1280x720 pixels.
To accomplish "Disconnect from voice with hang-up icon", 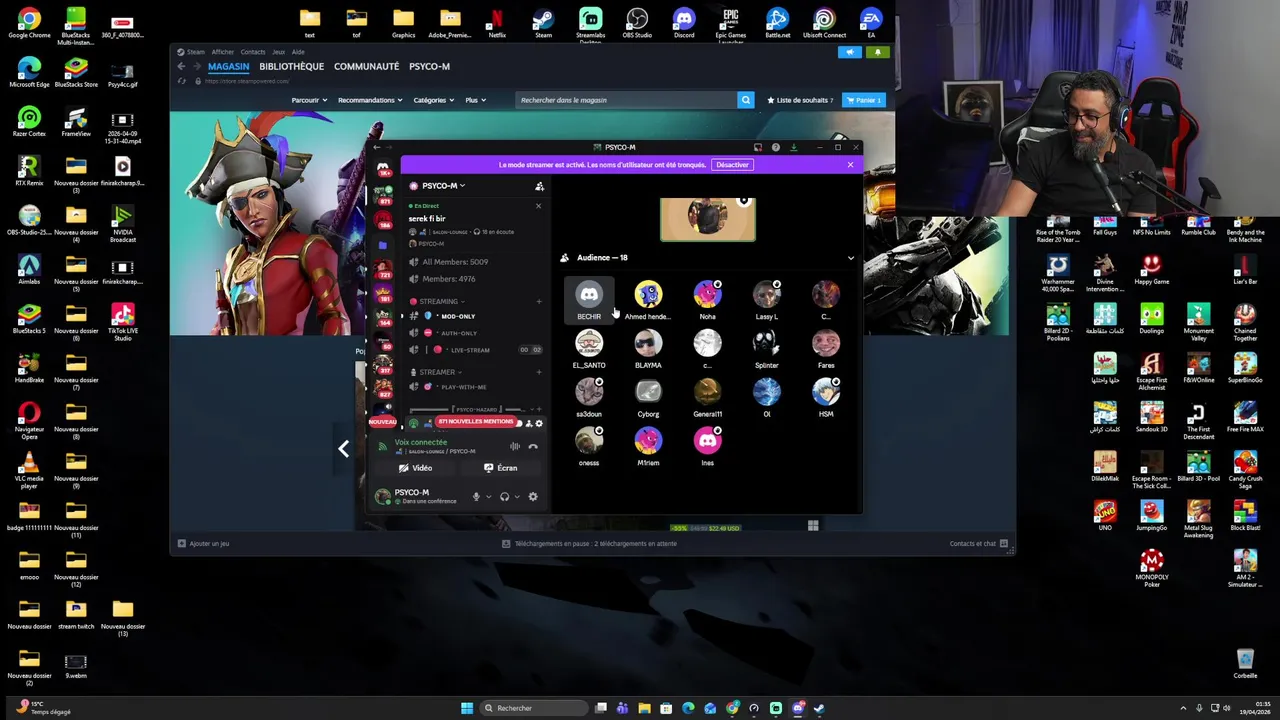I will (533, 447).
